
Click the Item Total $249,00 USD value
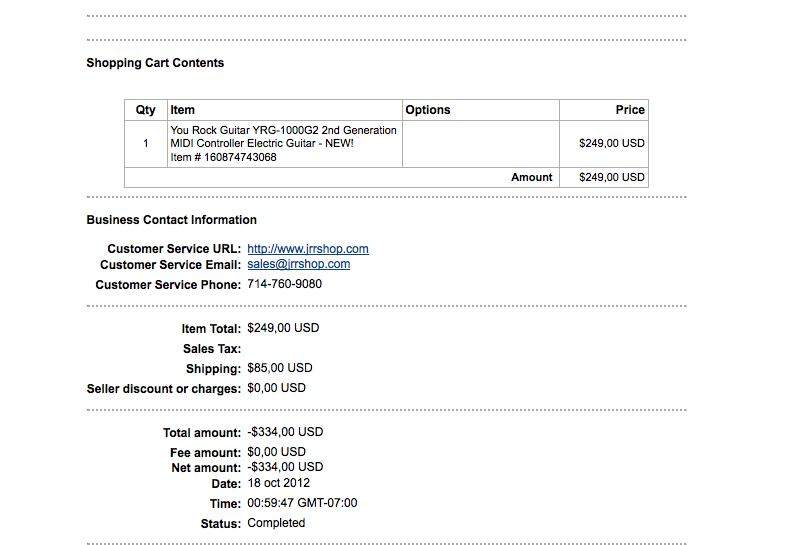coord(283,328)
